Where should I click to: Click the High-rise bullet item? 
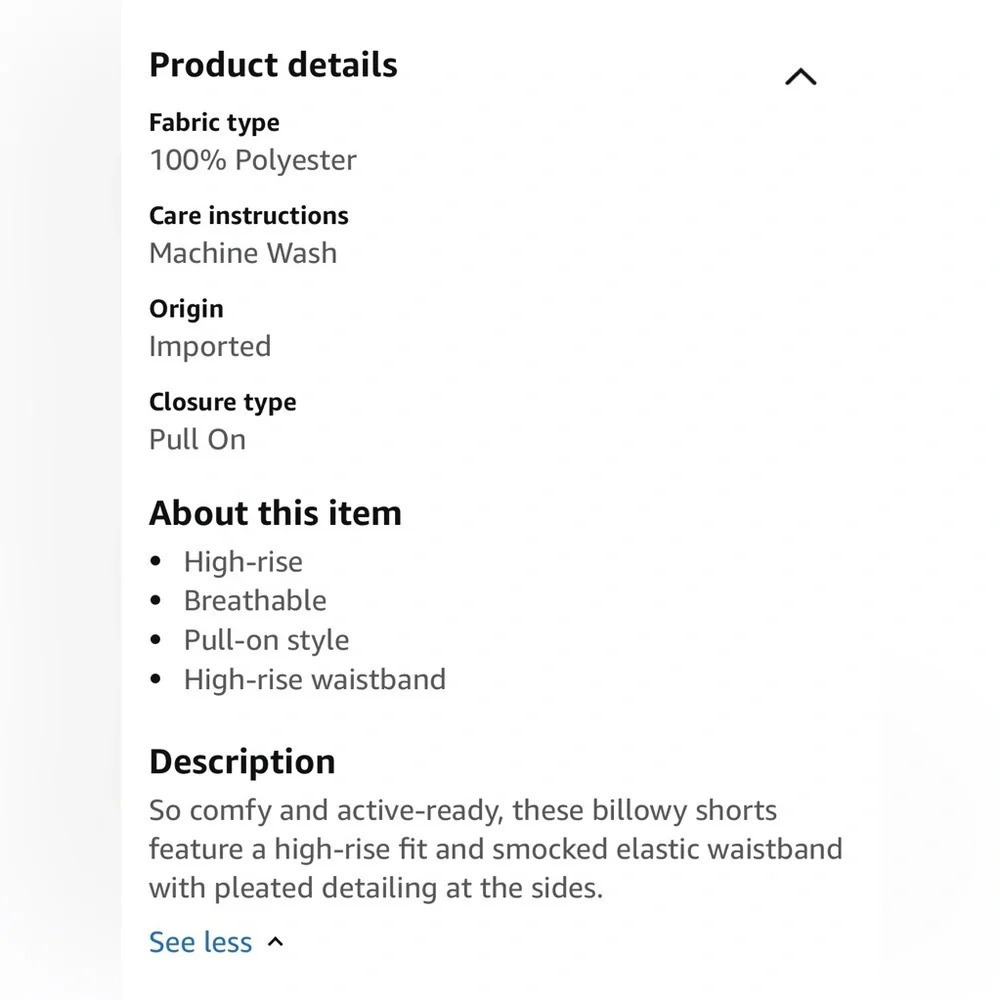pyautogui.click(x=243, y=562)
